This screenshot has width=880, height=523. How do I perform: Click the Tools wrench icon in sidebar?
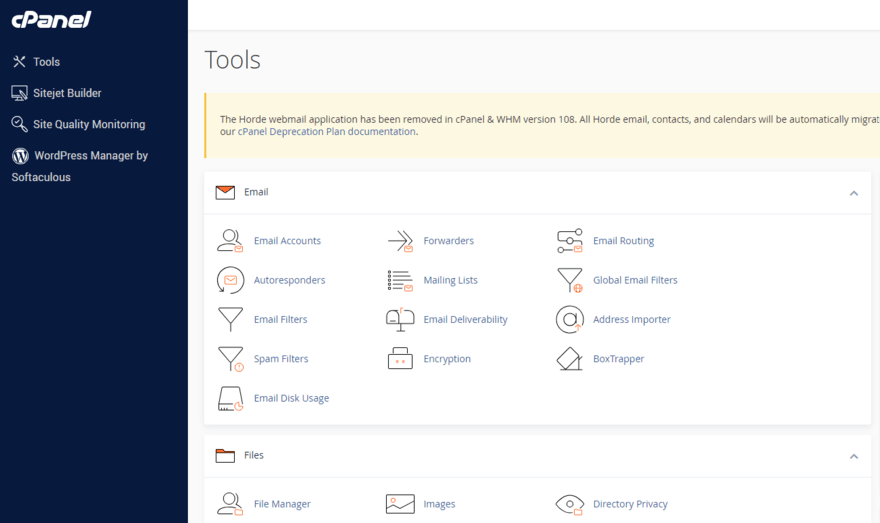[x=19, y=62]
